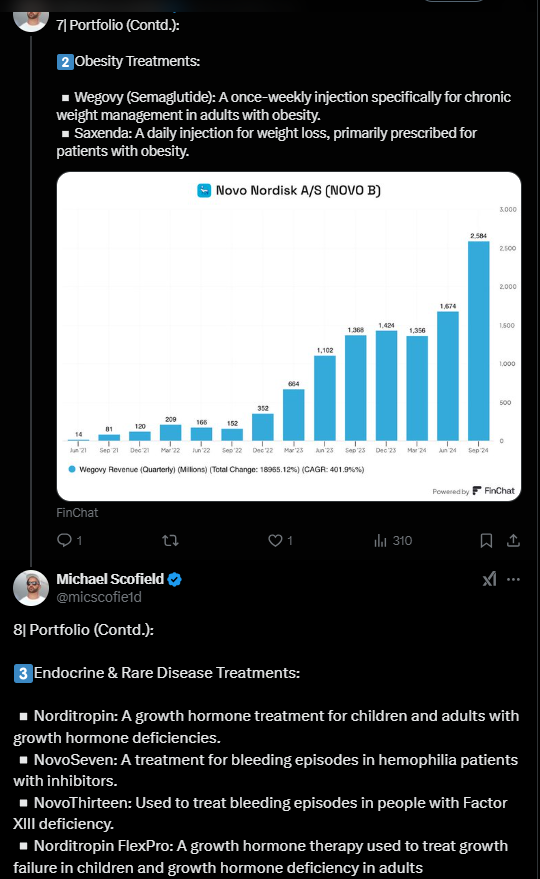
Task: Click the Novo Nordisk chart logo icon
Action: click(x=204, y=191)
